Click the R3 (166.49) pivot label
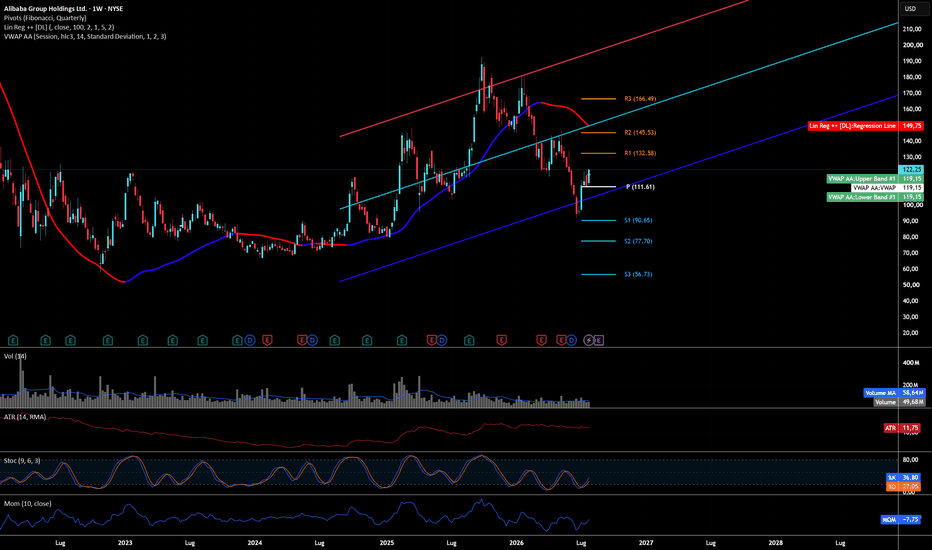The image size is (932, 550). click(x=640, y=99)
